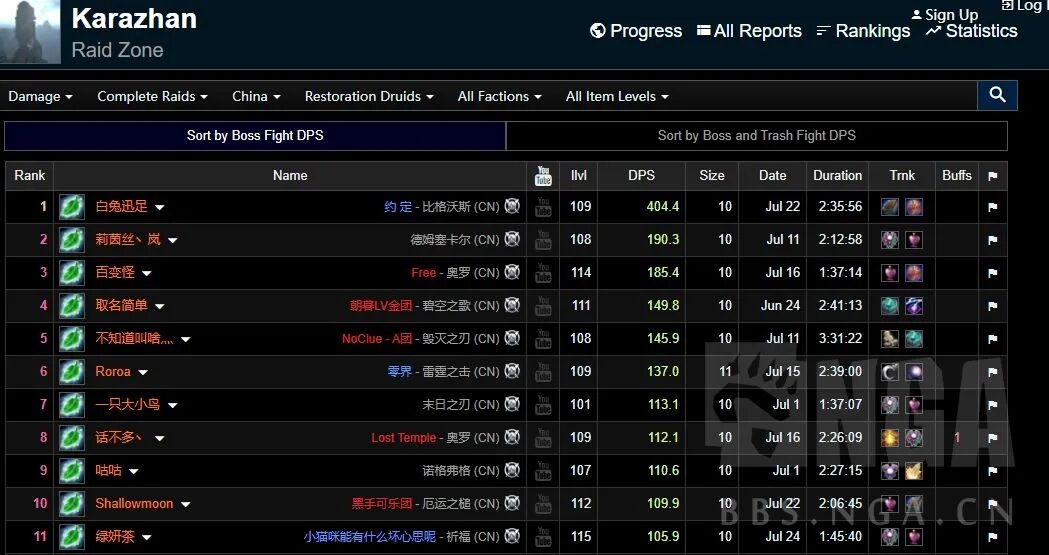1049x555 pixels.
Task: Click first trinket icon in rank 1 row
Action: pos(890,207)
